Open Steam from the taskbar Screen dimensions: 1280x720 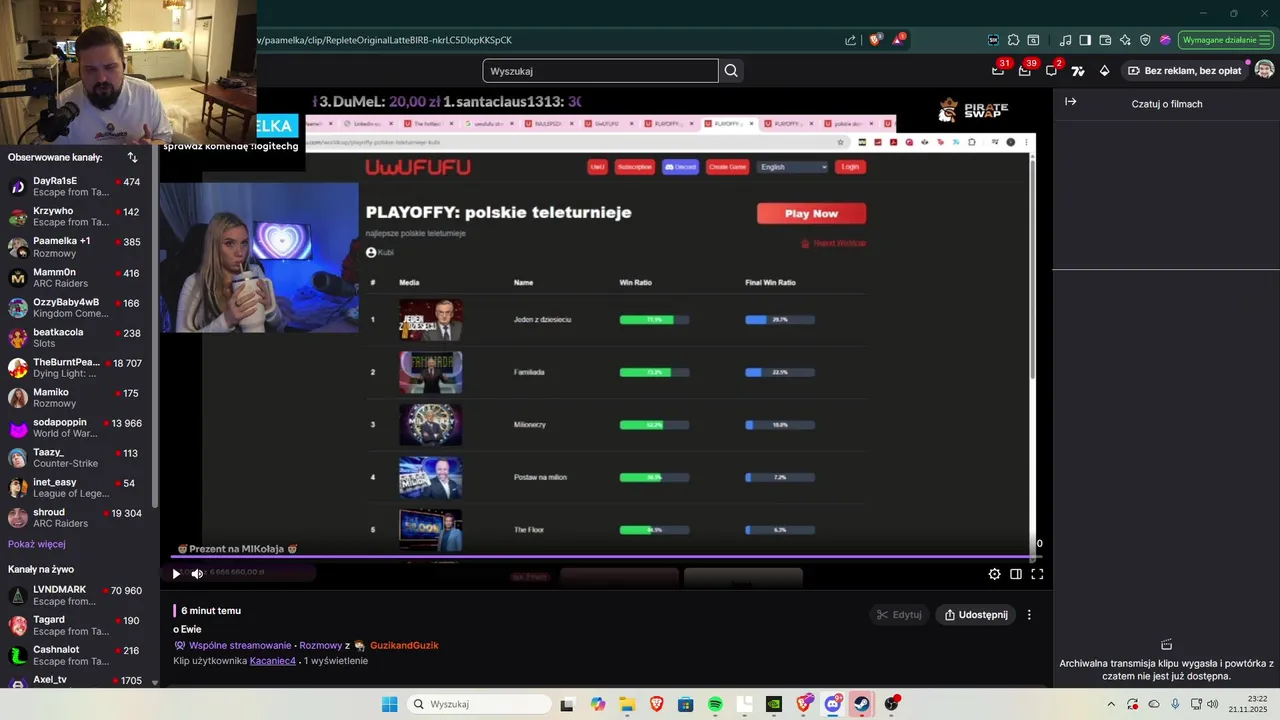tap(861, 704)
